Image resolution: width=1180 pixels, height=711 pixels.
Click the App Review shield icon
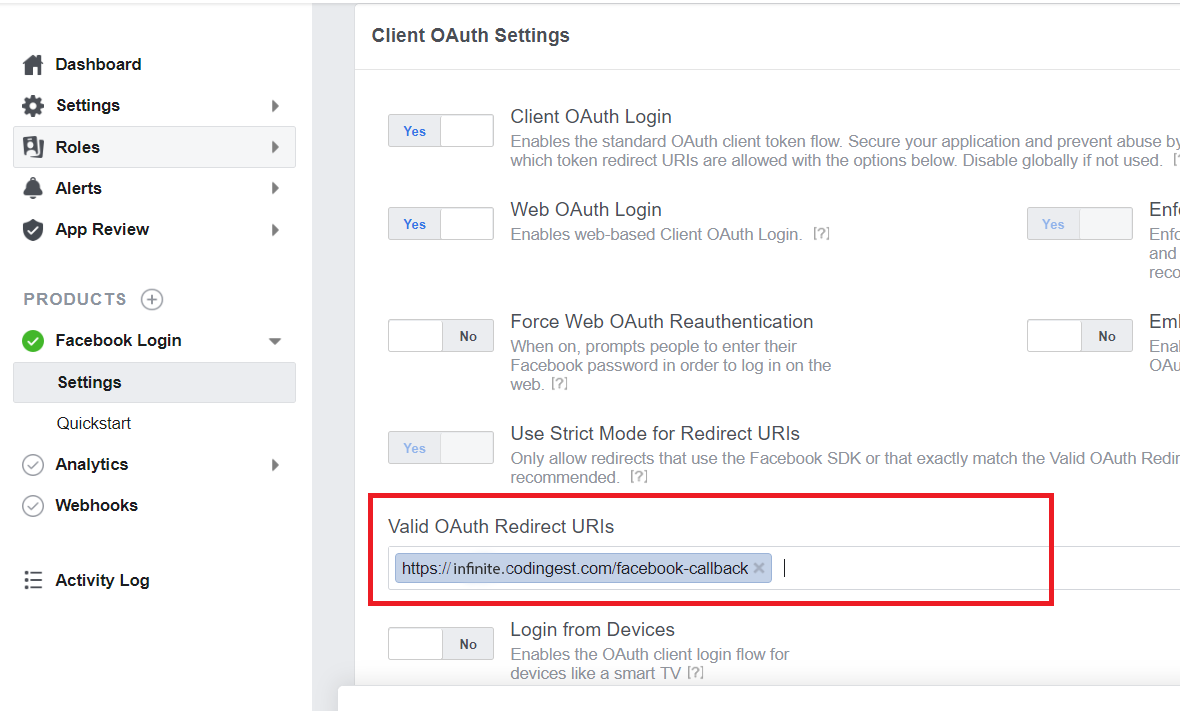pyautogui.click(x=33, y=230)
